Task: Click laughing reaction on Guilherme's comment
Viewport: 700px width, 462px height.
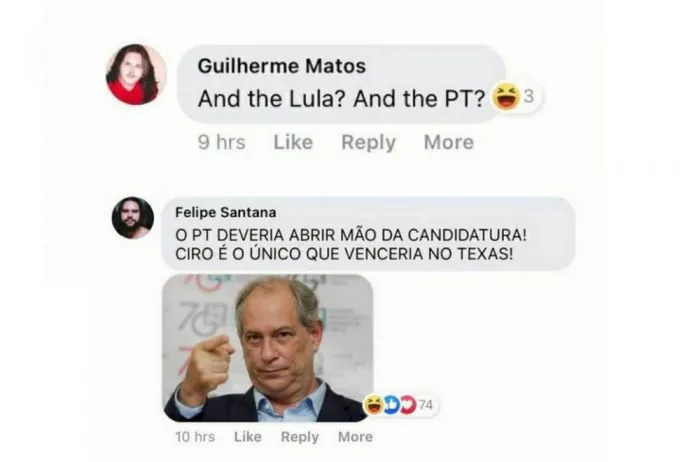Action: click(506, 96)
